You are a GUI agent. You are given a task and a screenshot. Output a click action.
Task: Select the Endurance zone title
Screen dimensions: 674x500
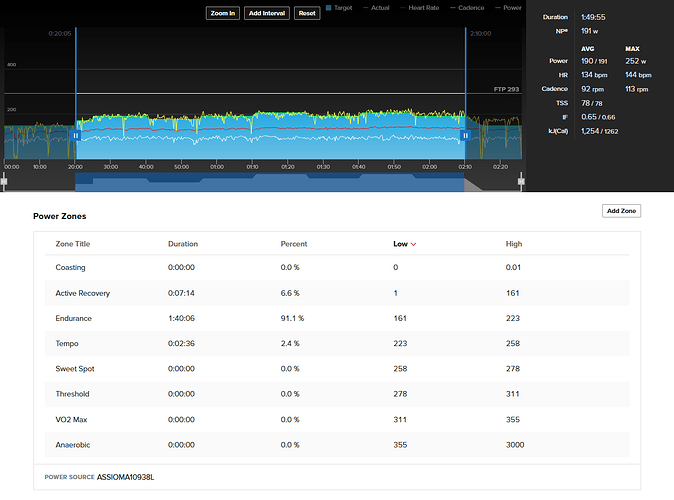point(74,318)
